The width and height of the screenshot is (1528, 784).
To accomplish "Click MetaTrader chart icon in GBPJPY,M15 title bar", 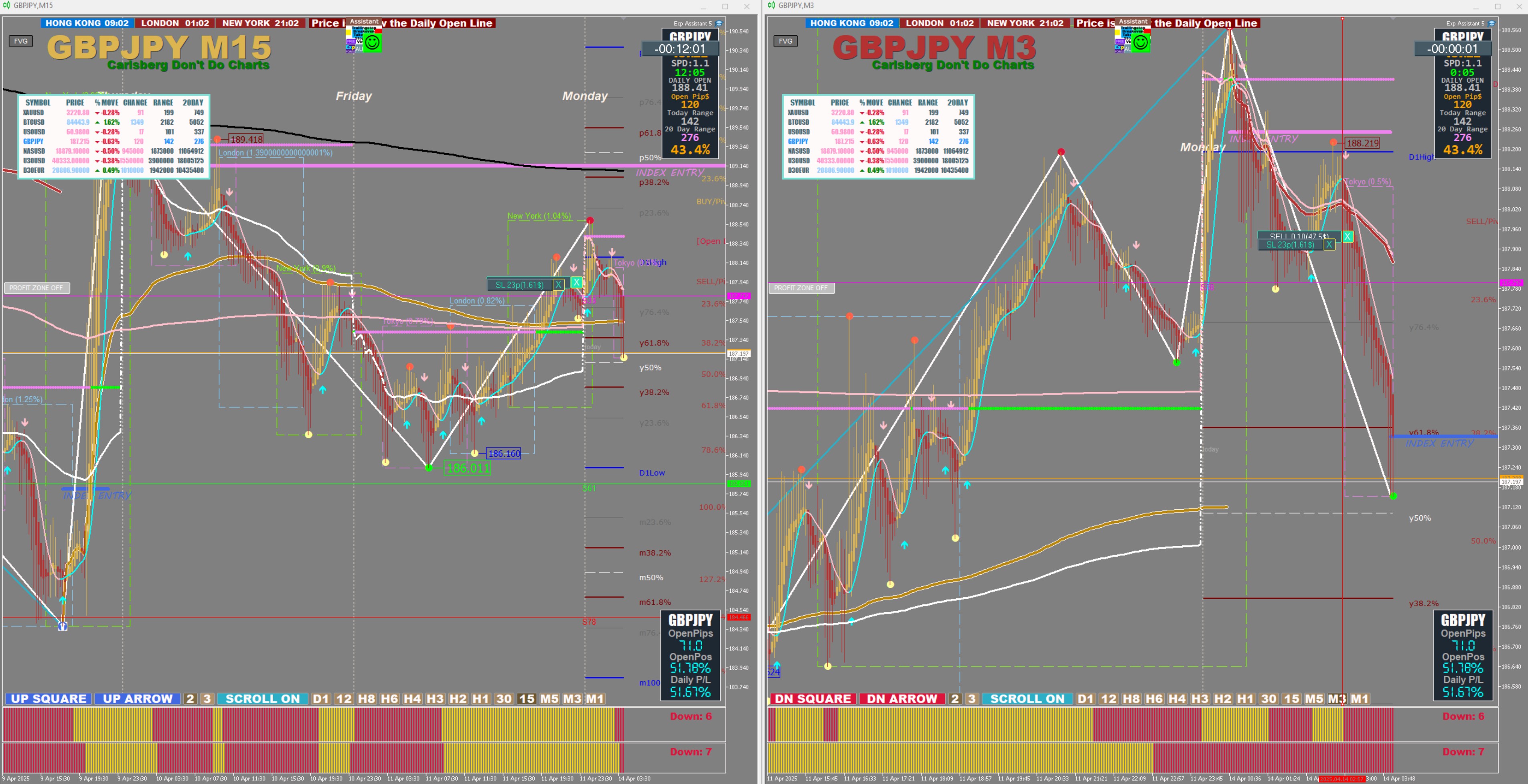I will 6,5.
